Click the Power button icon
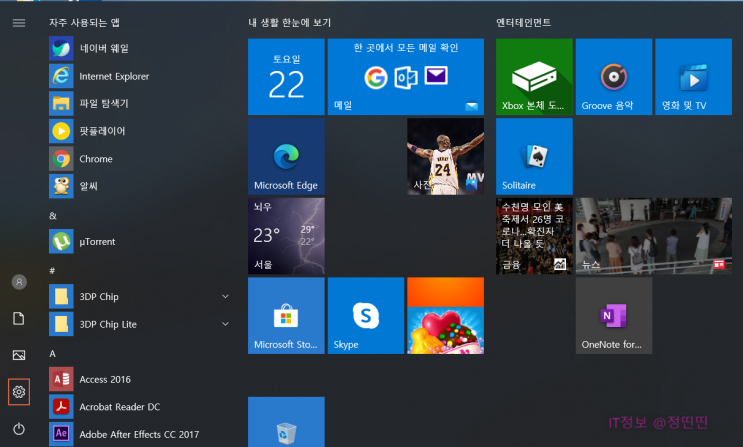The width and height of the screenshot is (743, 447). click(x=19, y=429)
